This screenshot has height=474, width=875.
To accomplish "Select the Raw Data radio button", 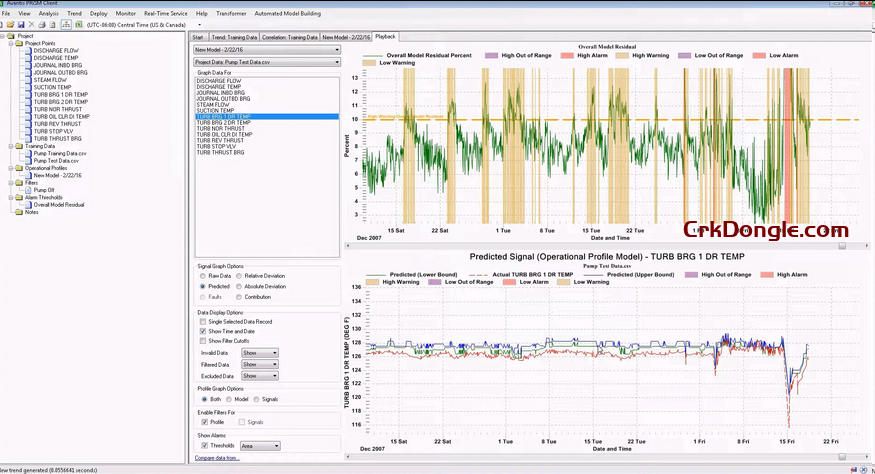I will tap(203, 275).
